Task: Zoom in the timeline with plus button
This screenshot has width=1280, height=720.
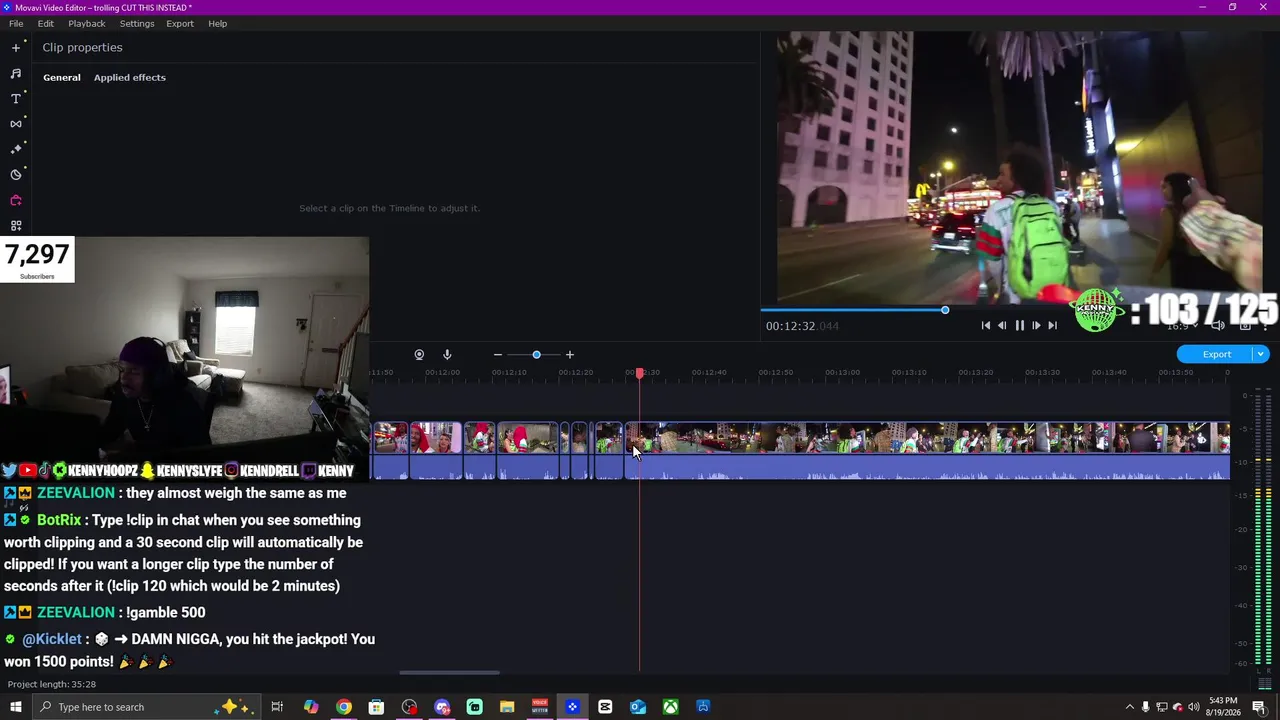Action: pyautogui.click(x=570, y=354)
